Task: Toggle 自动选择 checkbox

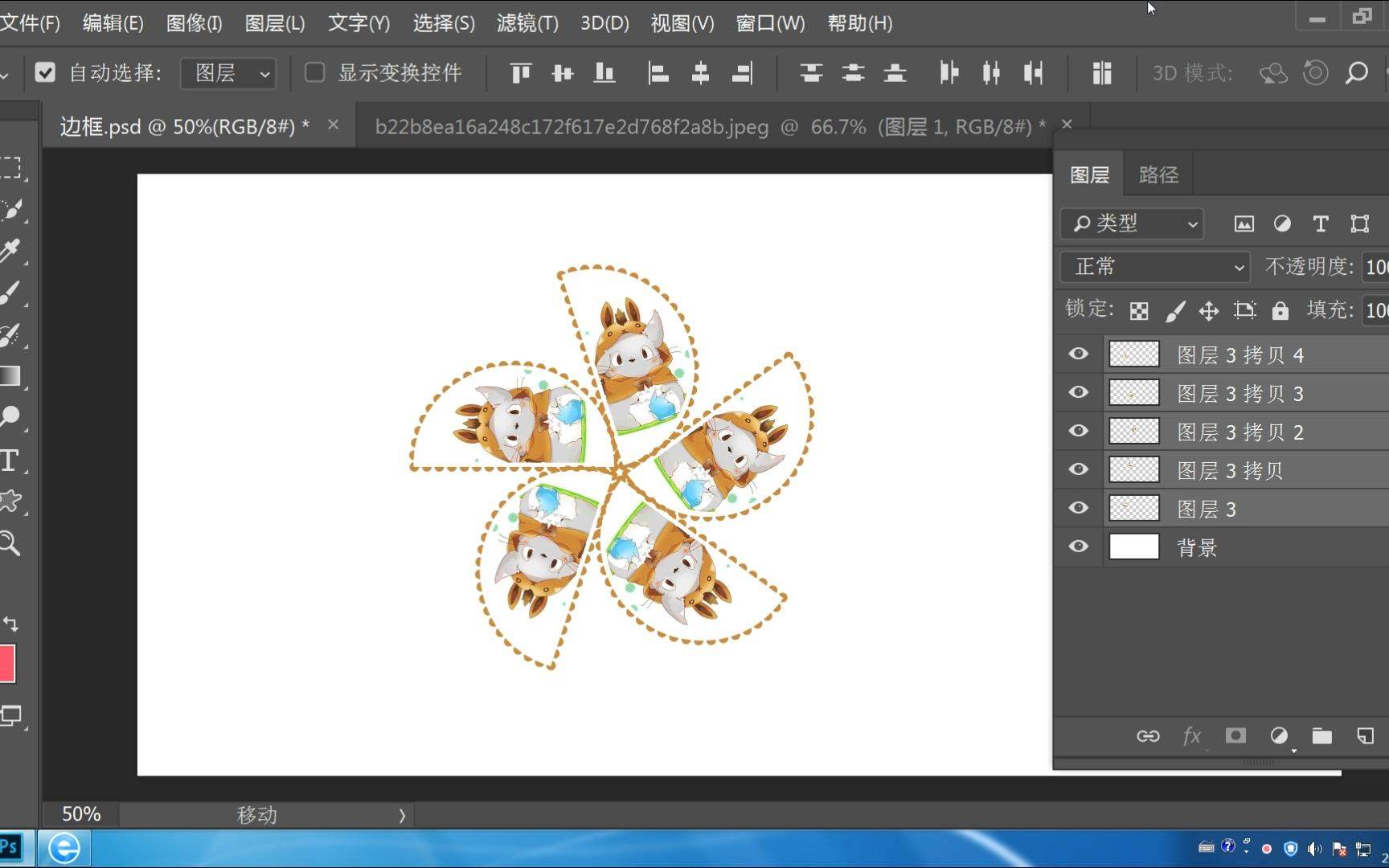Action: point(45,73)
